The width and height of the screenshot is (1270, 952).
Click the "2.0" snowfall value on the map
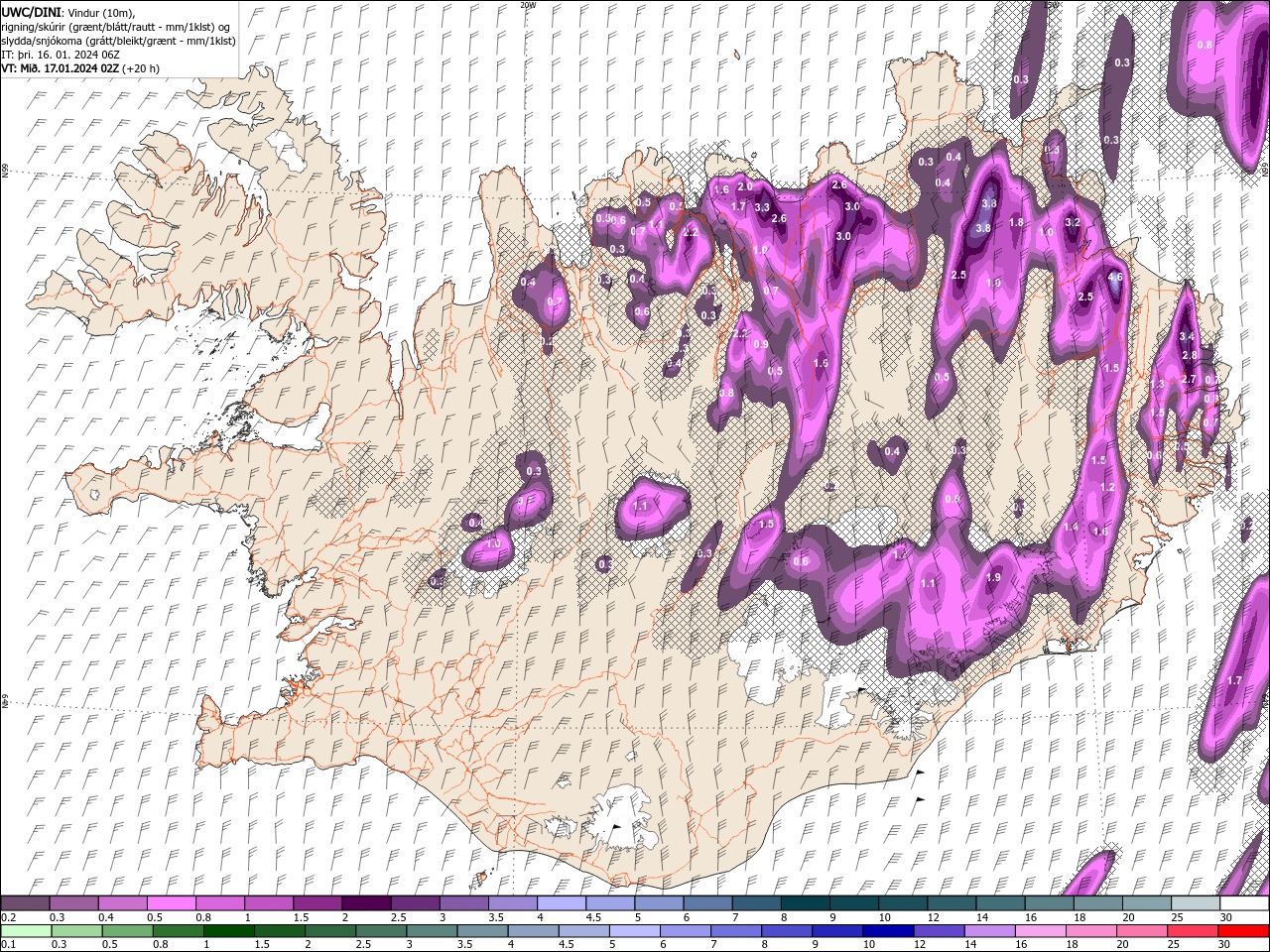click(745, 186)
